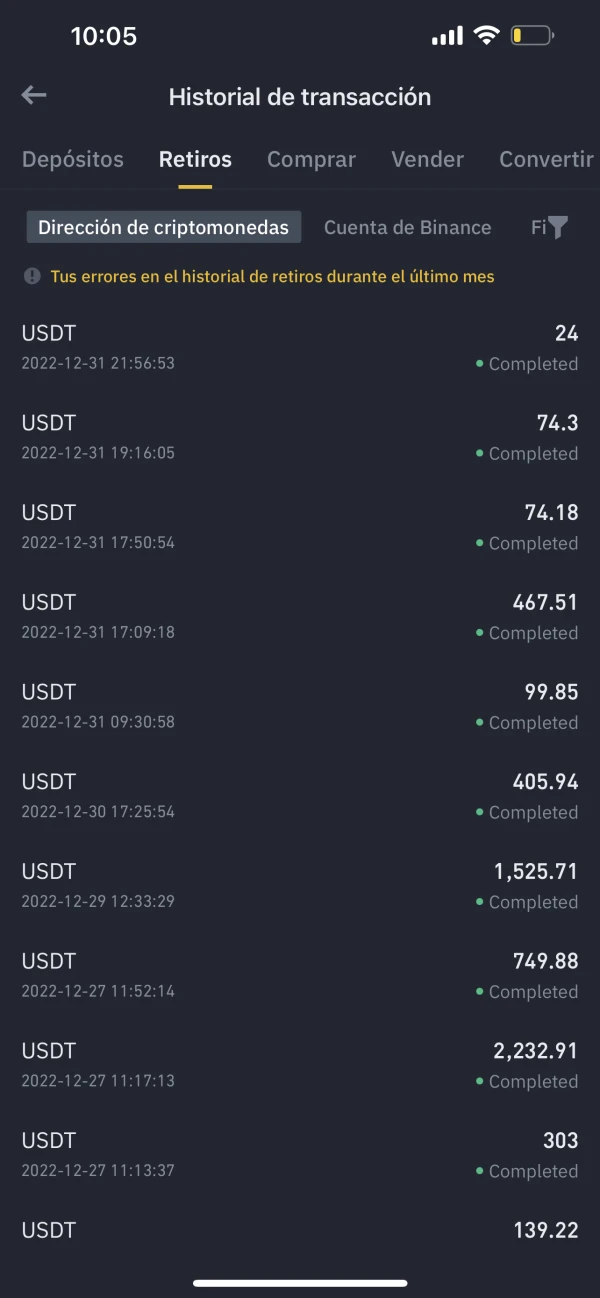This screenshot has height=1298, width=600.
Task: Open the filter funnel icon
Action: (557, 228)
